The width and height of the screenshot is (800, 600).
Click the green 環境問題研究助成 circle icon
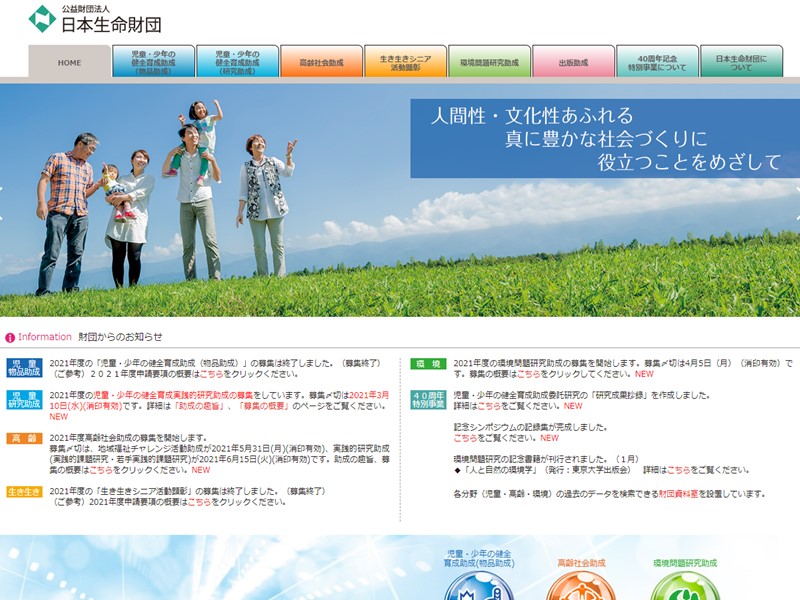[685, 586]
